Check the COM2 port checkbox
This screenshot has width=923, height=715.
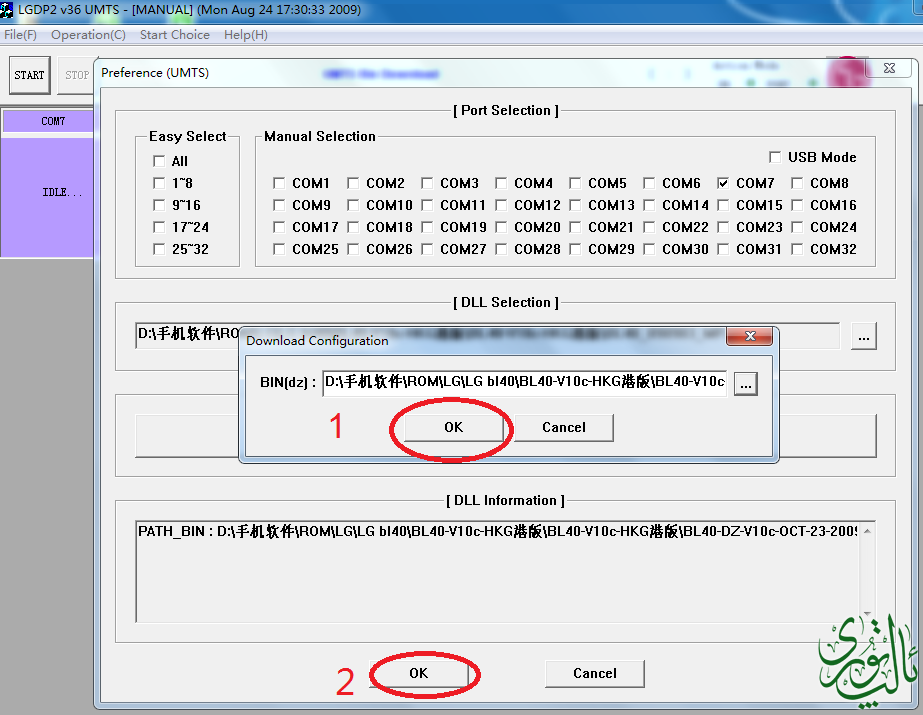pos(353,183)
